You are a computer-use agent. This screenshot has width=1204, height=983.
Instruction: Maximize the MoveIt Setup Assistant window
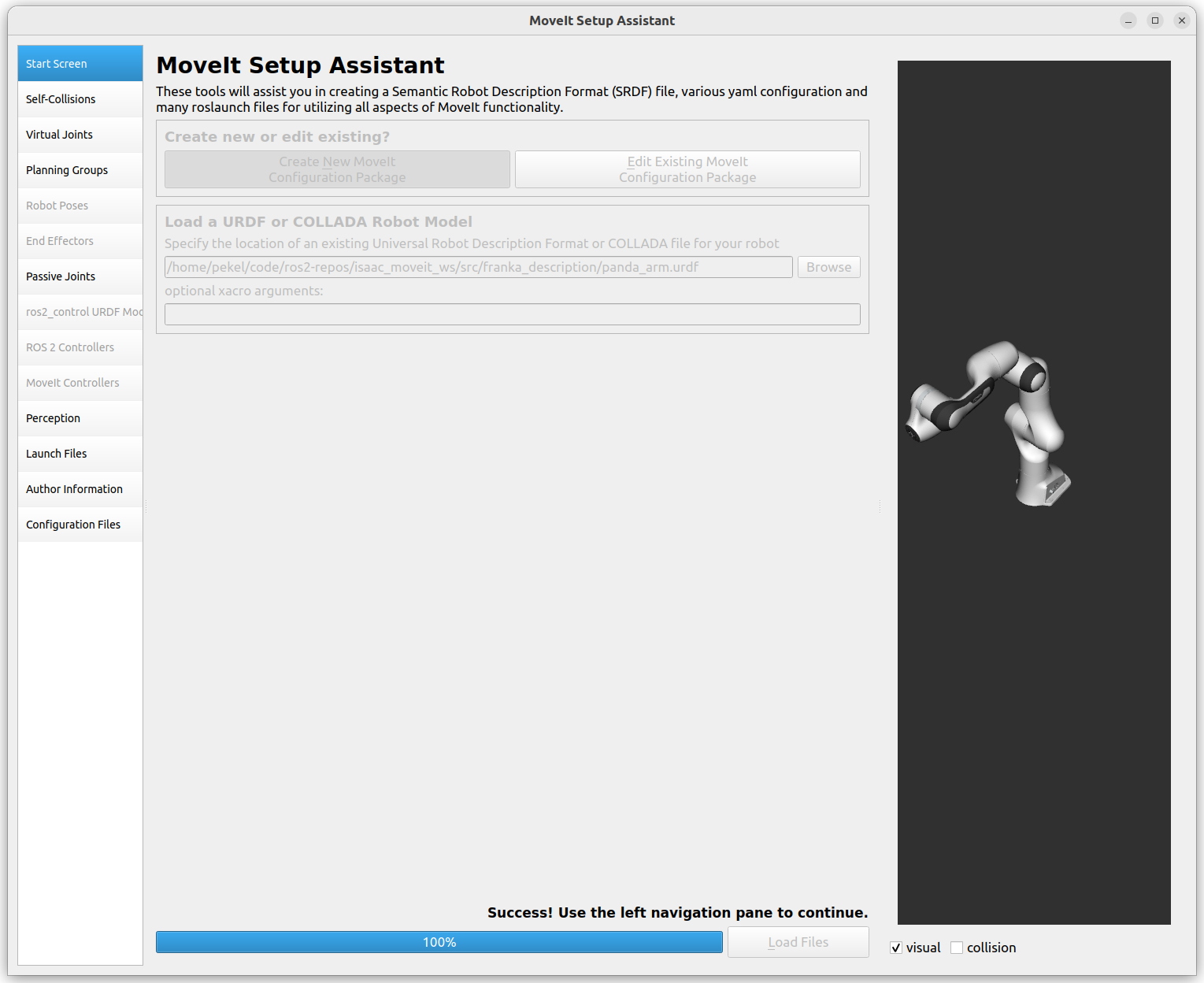coord(1155,20)
